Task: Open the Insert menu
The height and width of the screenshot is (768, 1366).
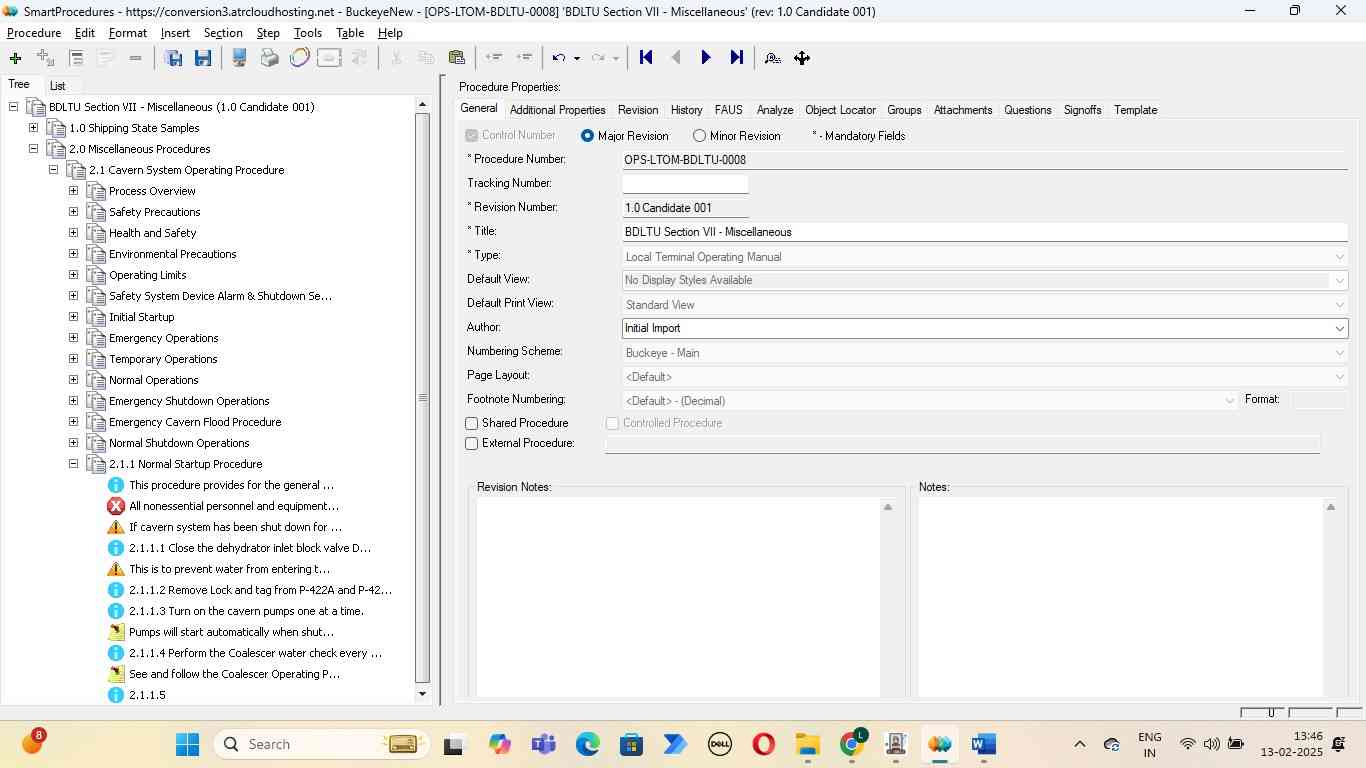Action: point(175,33)
